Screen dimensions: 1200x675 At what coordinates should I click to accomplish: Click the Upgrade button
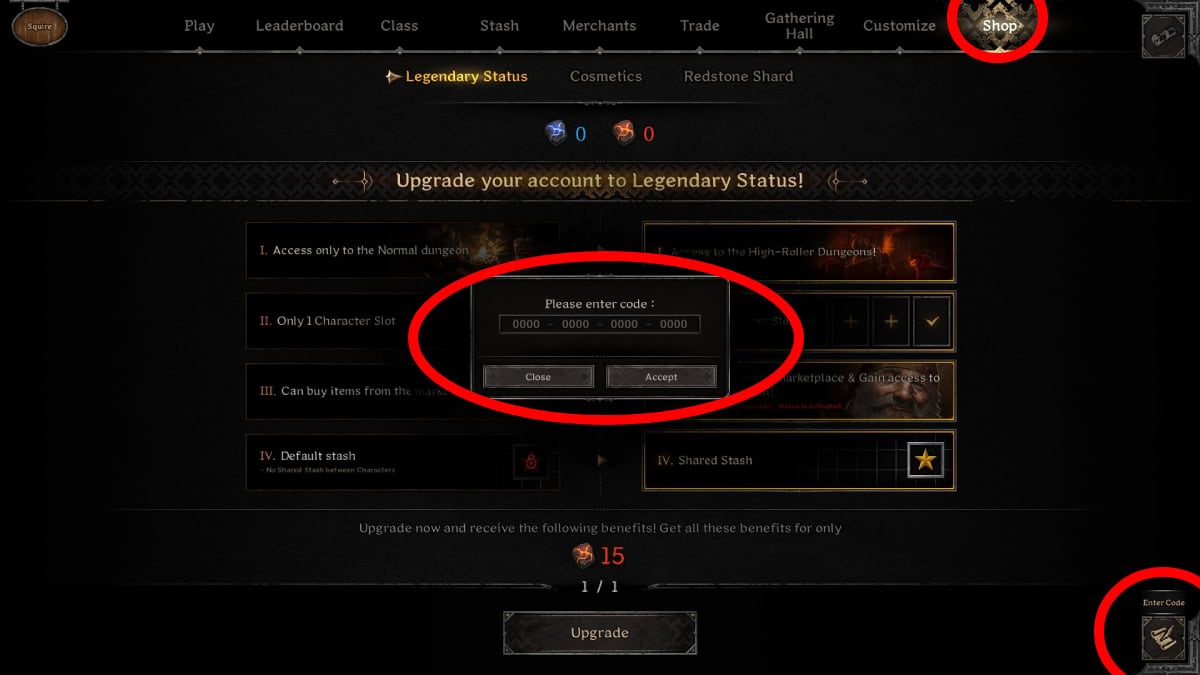coord(600,633)
